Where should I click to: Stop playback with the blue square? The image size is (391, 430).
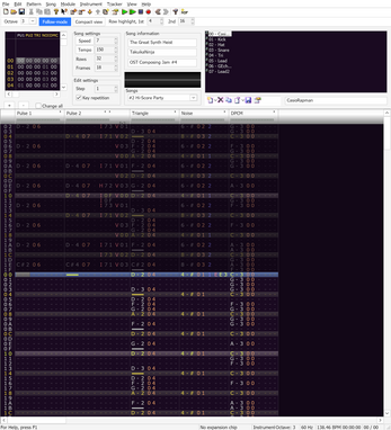click(x=140, y=12)
